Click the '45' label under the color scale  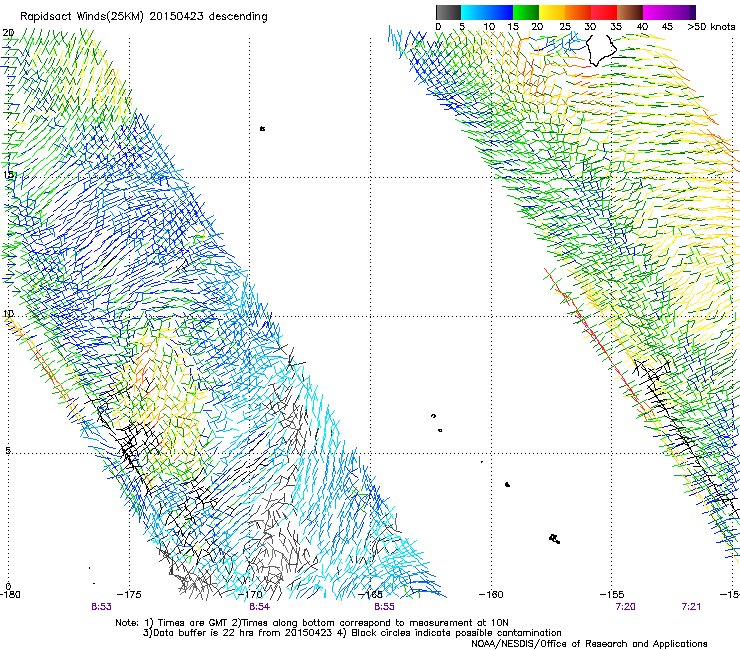point(667,27)
